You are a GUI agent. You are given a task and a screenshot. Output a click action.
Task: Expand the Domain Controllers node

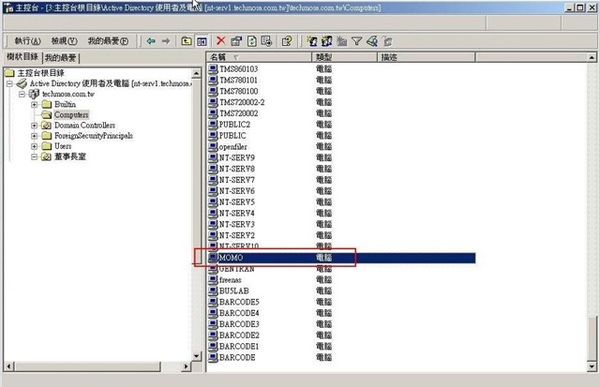point(34,125)
